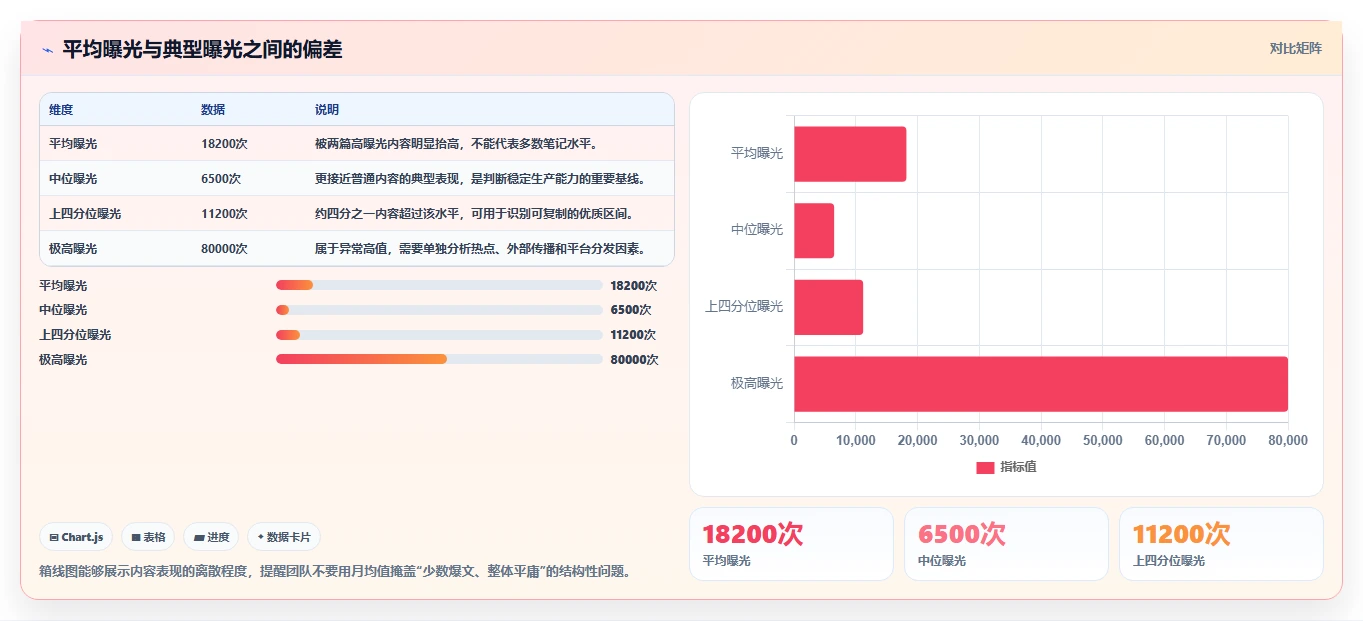Screen dimensions: 1363x621
Task: Click the 40,000 axis tick label
Action: [1041, 440]
